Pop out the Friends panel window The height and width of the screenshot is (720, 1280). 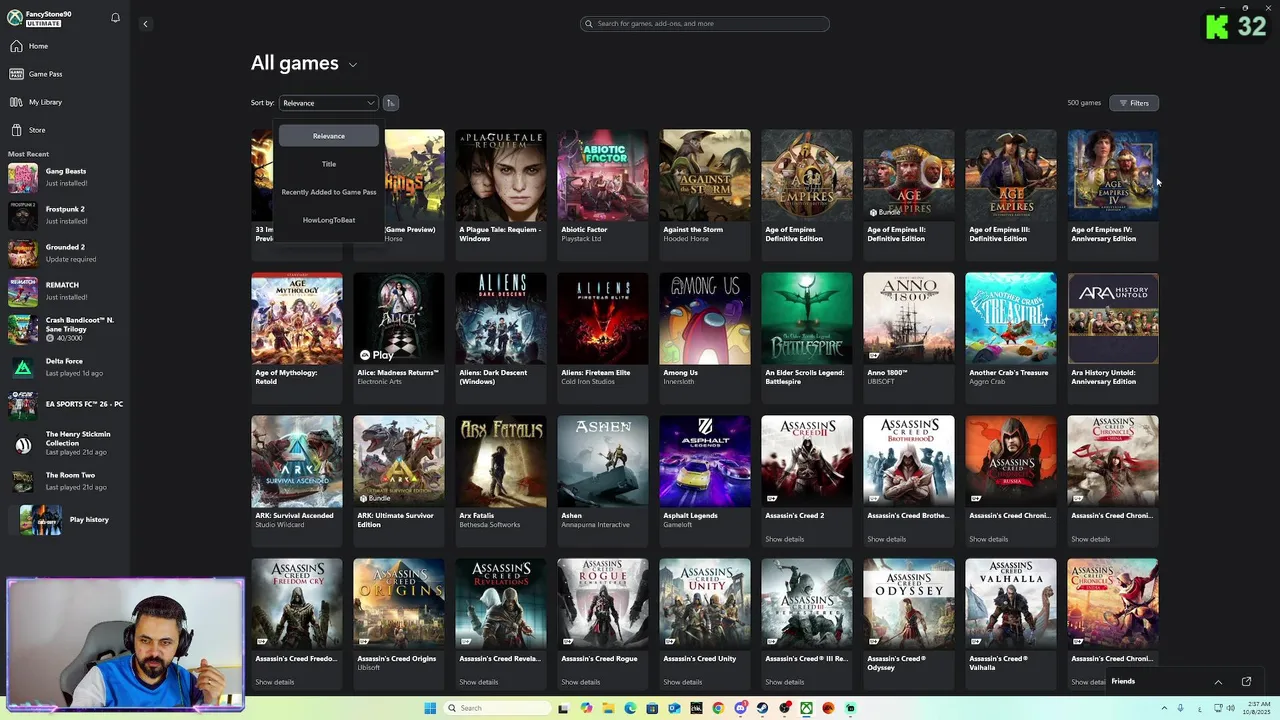coord(1246,682)
